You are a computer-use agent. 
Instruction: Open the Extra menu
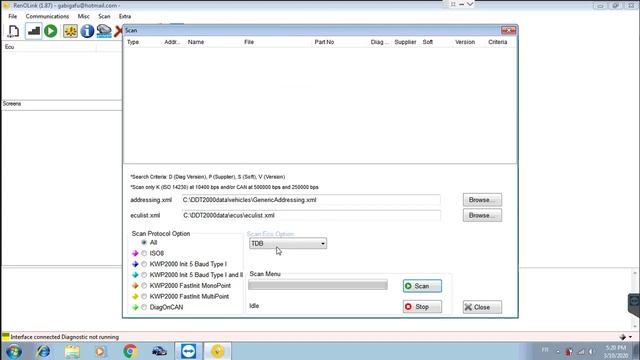pos(125,16)
